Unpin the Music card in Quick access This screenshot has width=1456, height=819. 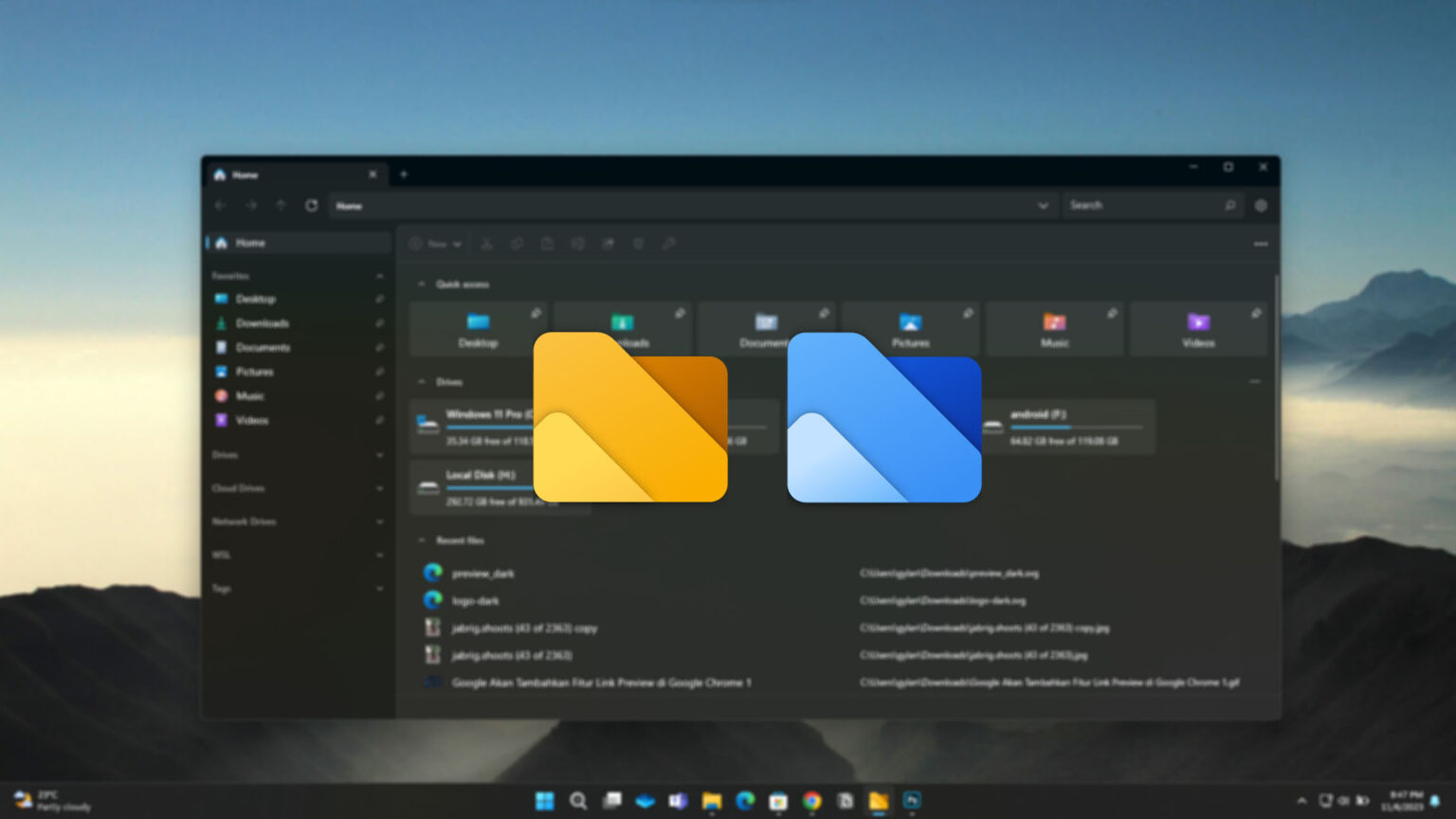[x=1112, y=313]
